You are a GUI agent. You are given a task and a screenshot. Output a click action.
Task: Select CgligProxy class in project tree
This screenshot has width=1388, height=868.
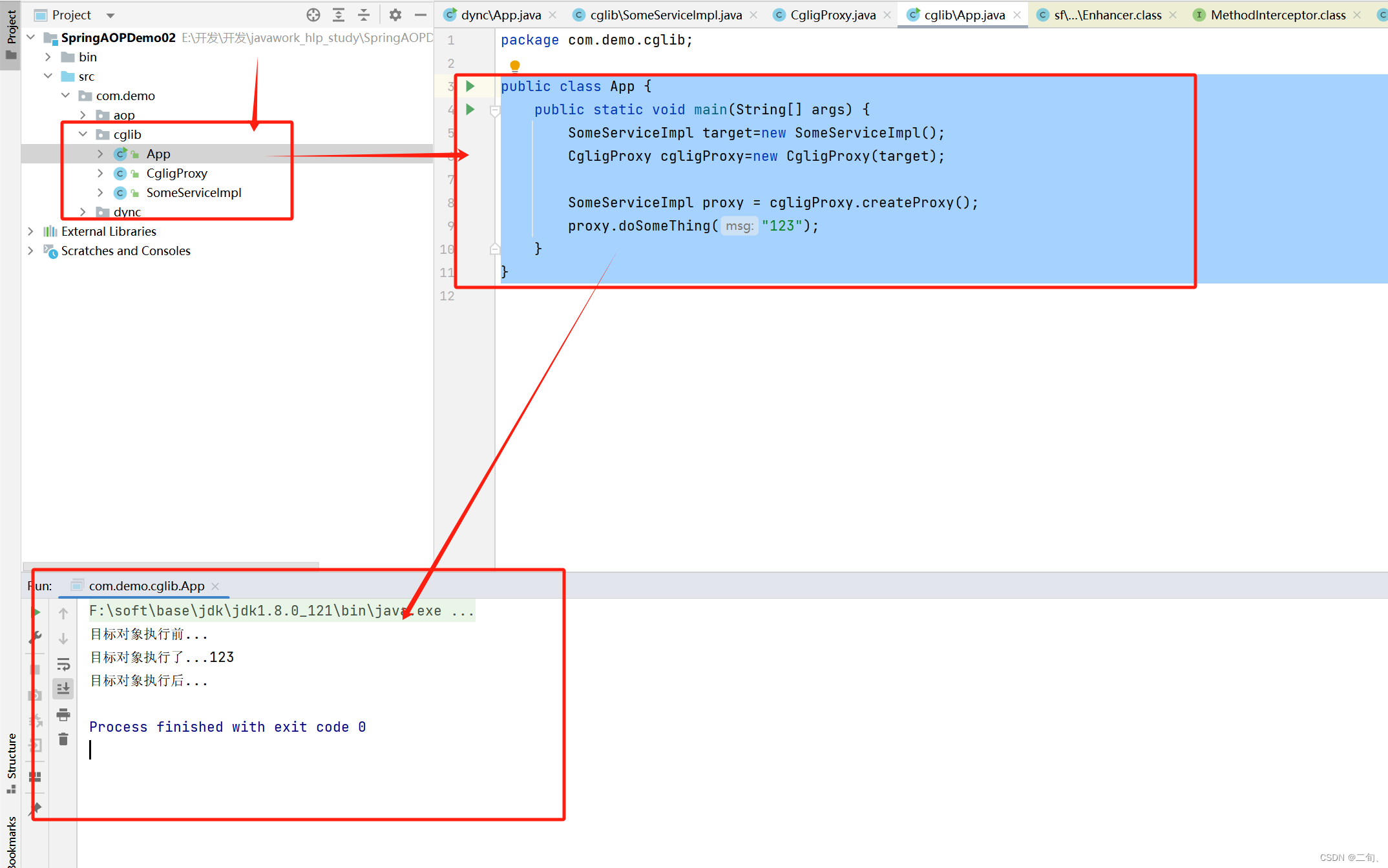[x=176, y=173]
